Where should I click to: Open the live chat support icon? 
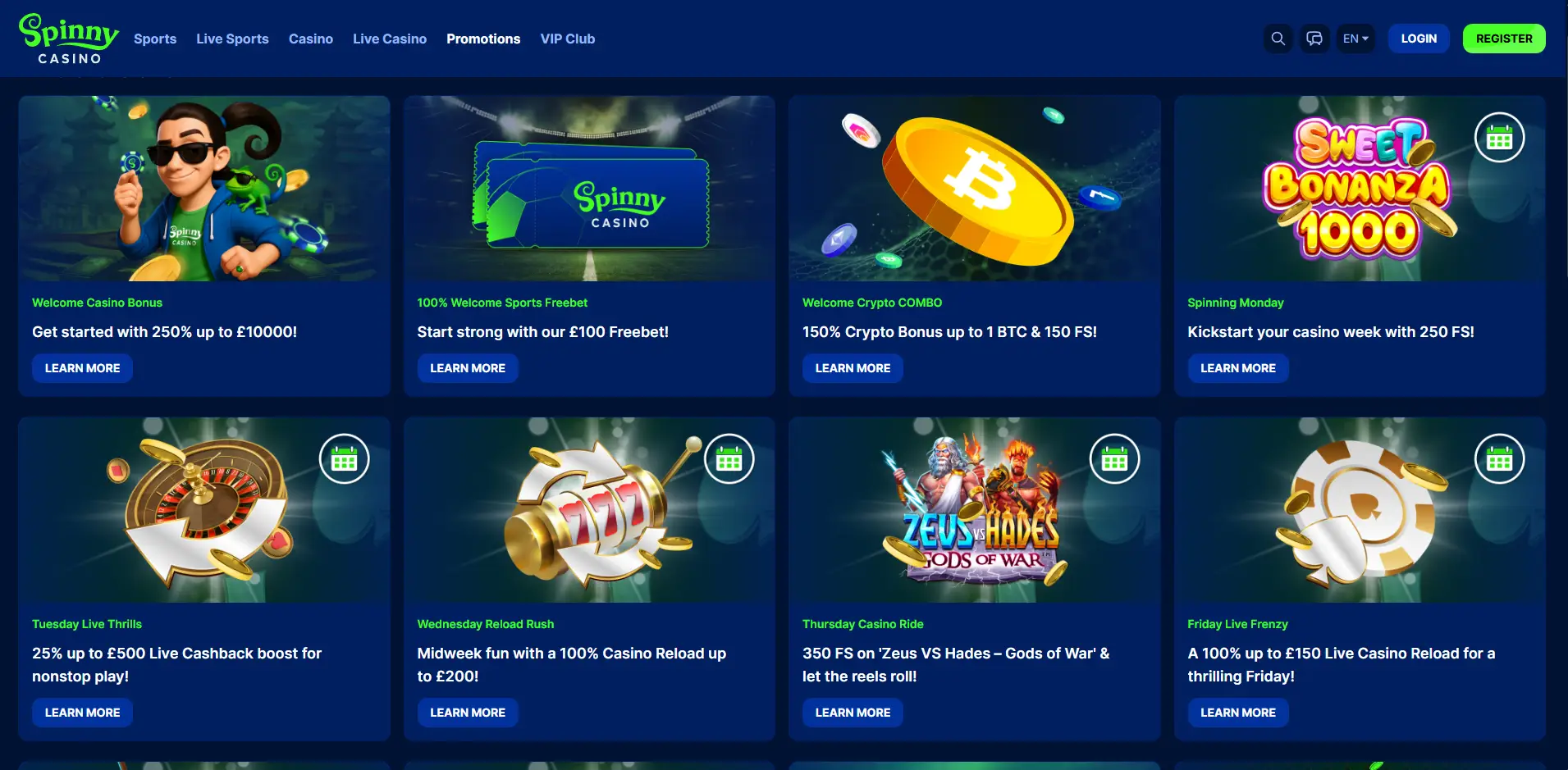[x=1314, y=39]
